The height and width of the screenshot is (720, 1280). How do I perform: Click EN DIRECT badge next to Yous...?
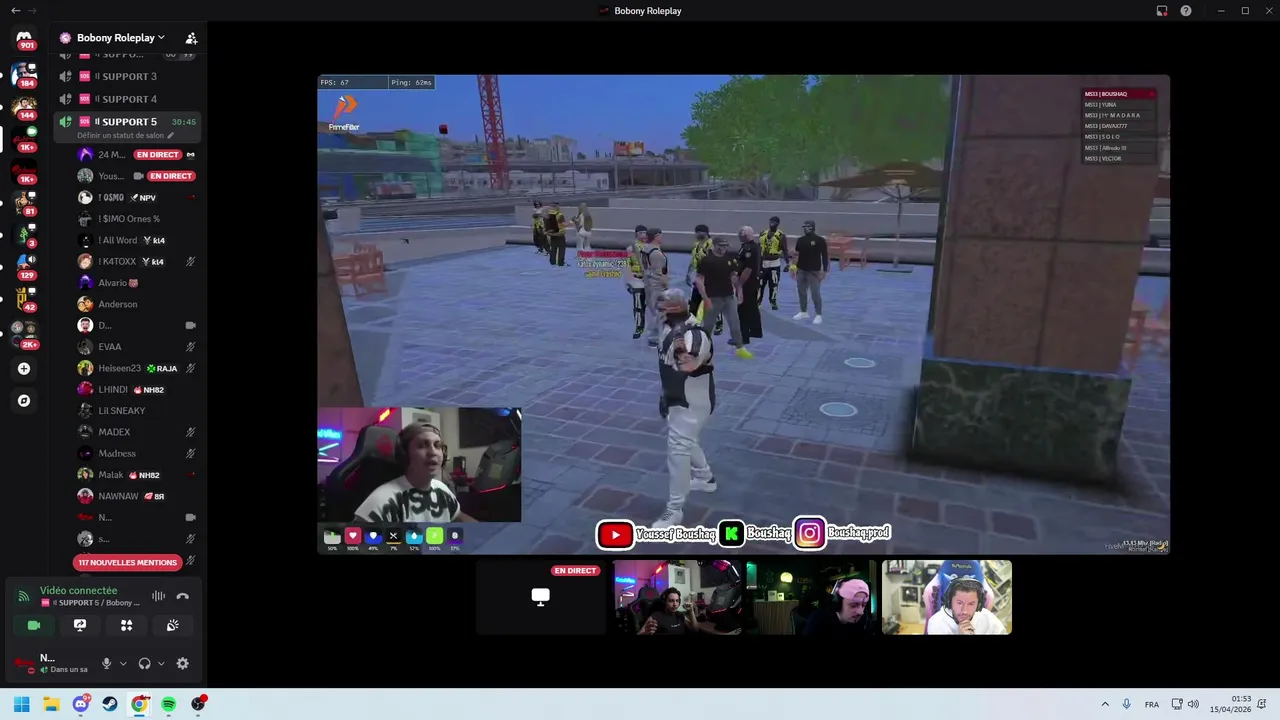click(171, 176)
